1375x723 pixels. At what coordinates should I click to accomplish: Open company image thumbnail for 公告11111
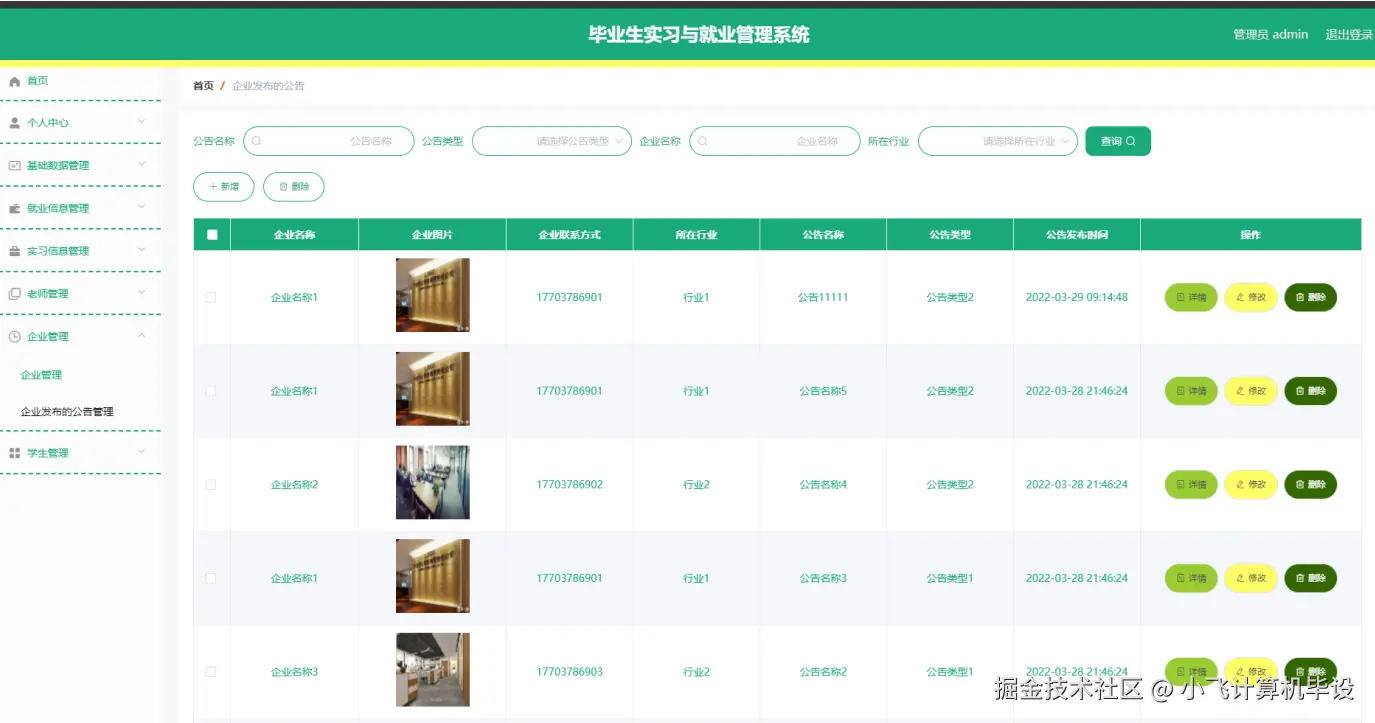click(432, 295)
